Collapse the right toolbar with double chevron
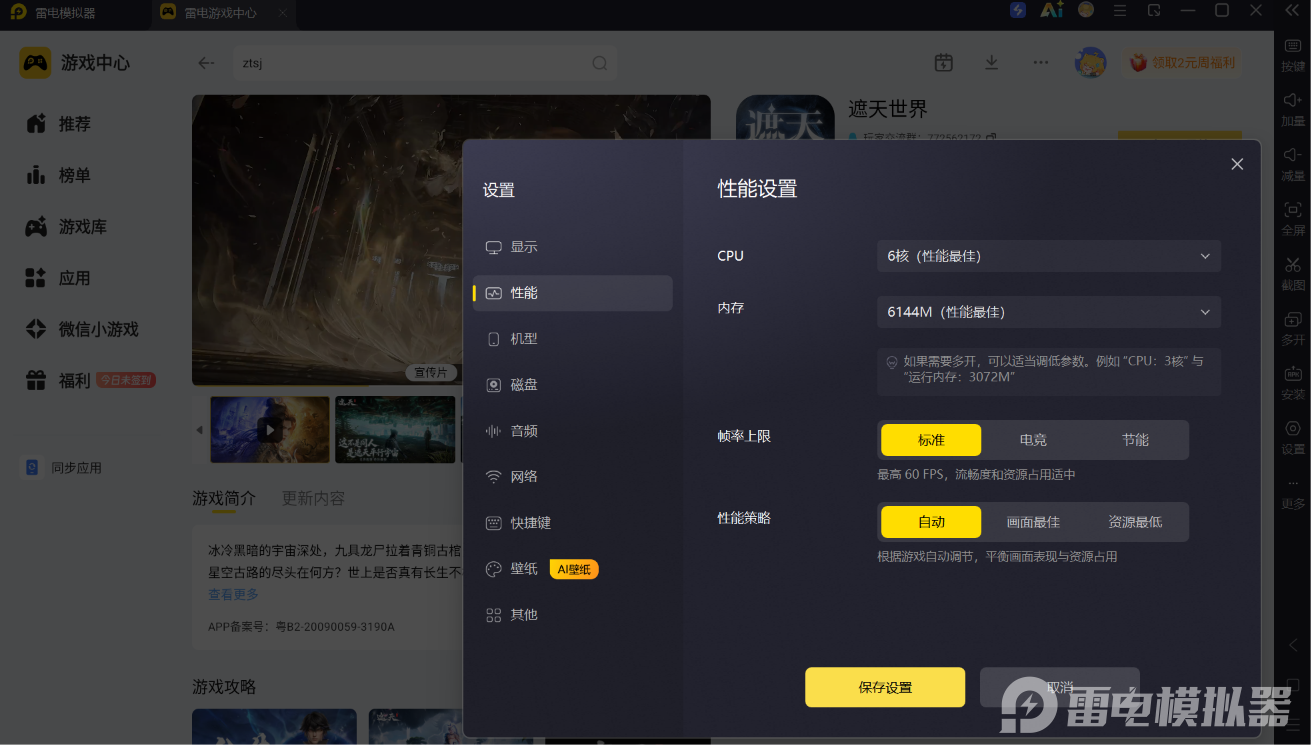Viewport: 1311px width, 745px height. coord(1290,10)
